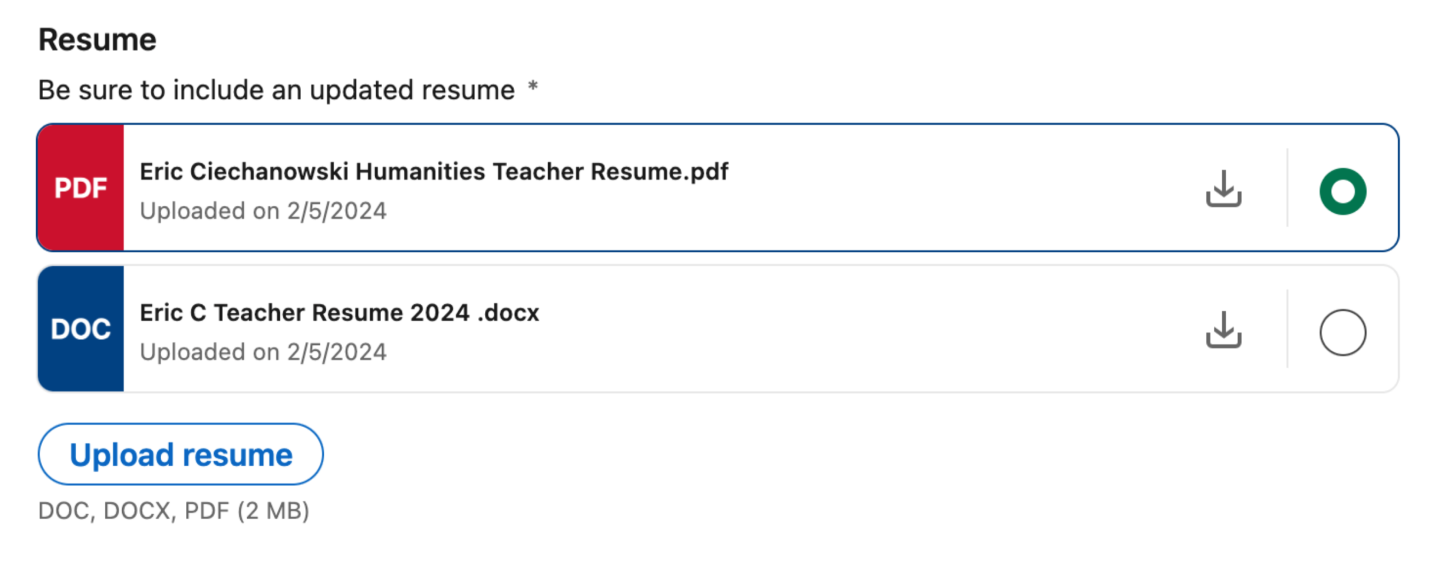1438x562 pixels.
Task: Select the Humanities Teacher Resume.pdf radio button
Action: [x=1342, y=191]
